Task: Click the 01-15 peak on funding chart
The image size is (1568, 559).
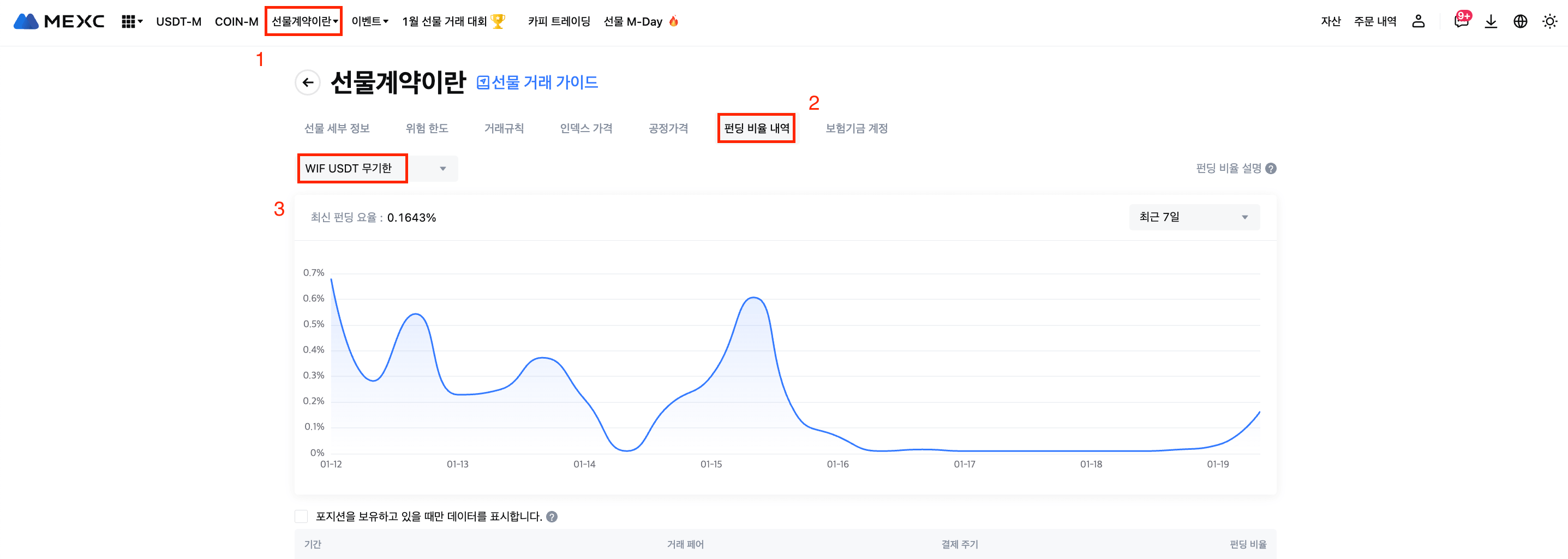Action: tap(753, 298)
